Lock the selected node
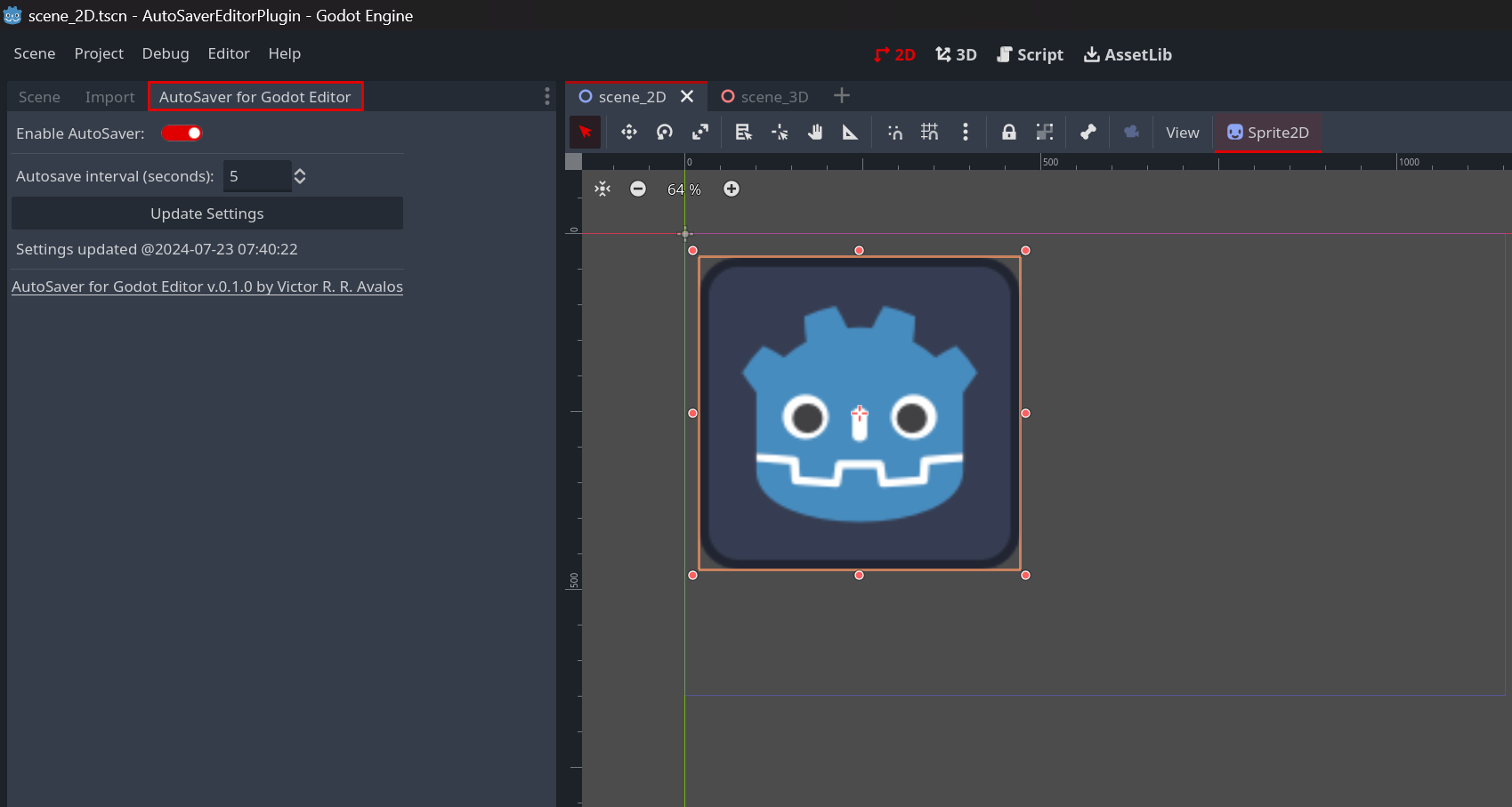 tap(1009, 133)
